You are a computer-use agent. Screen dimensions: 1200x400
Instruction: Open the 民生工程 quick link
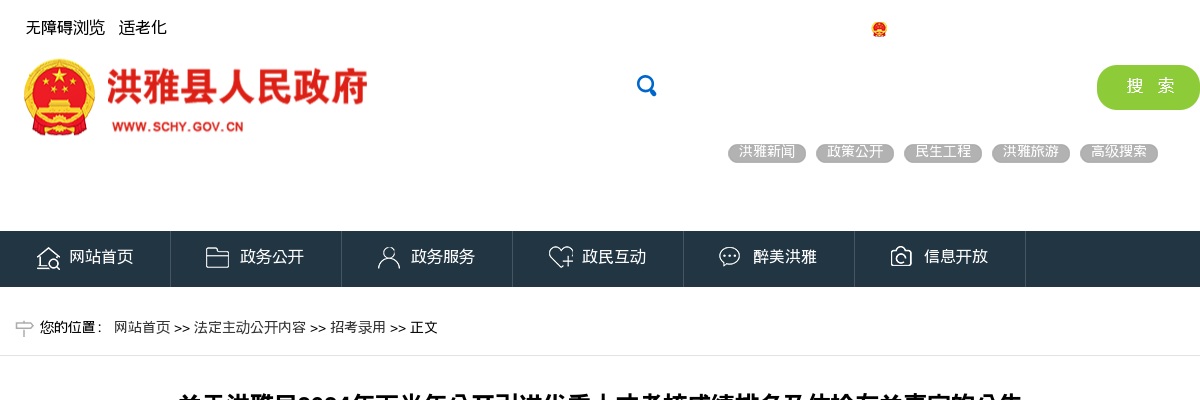point(943,153)
